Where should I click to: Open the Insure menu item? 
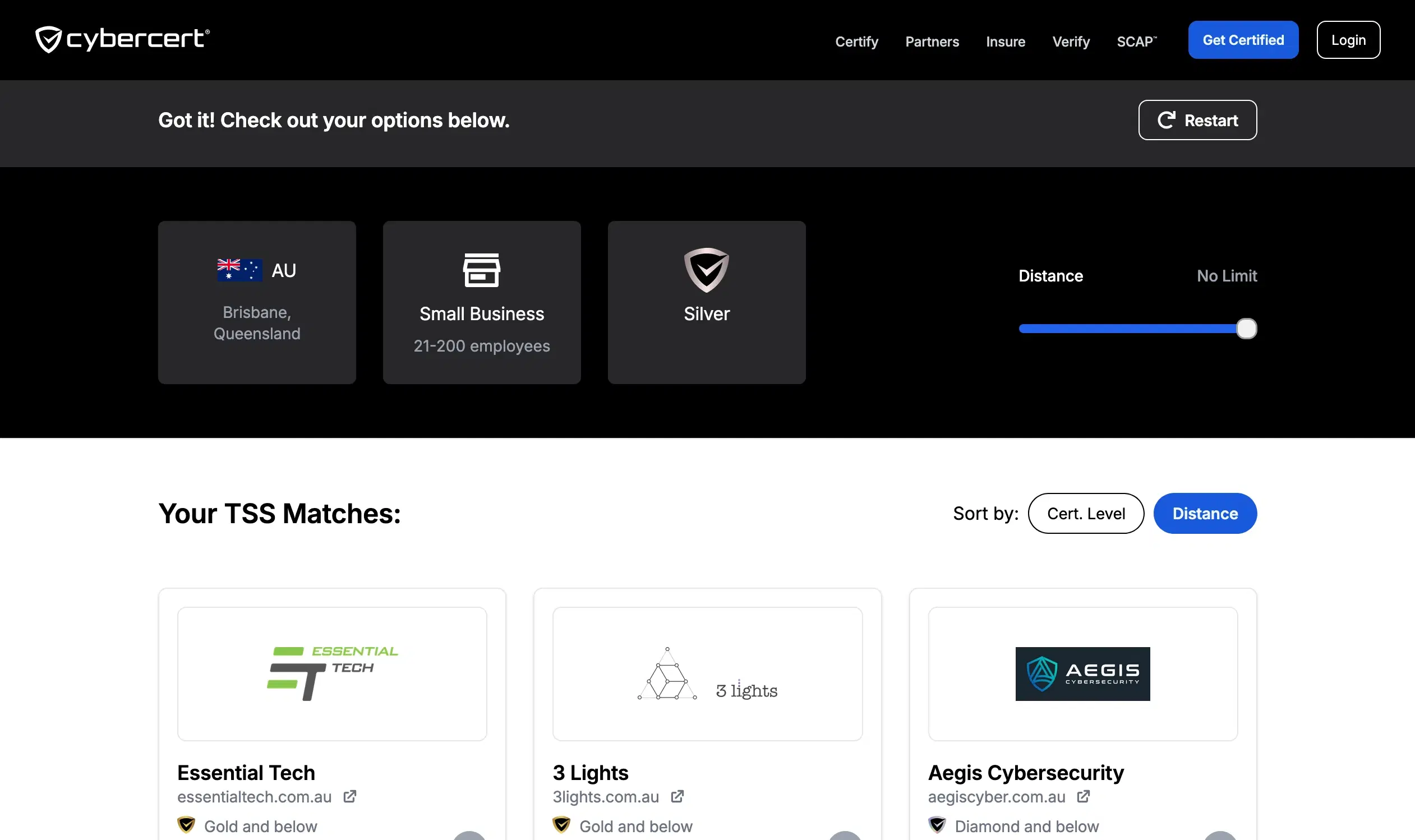pyautogui.click(x=1005, y=41)
